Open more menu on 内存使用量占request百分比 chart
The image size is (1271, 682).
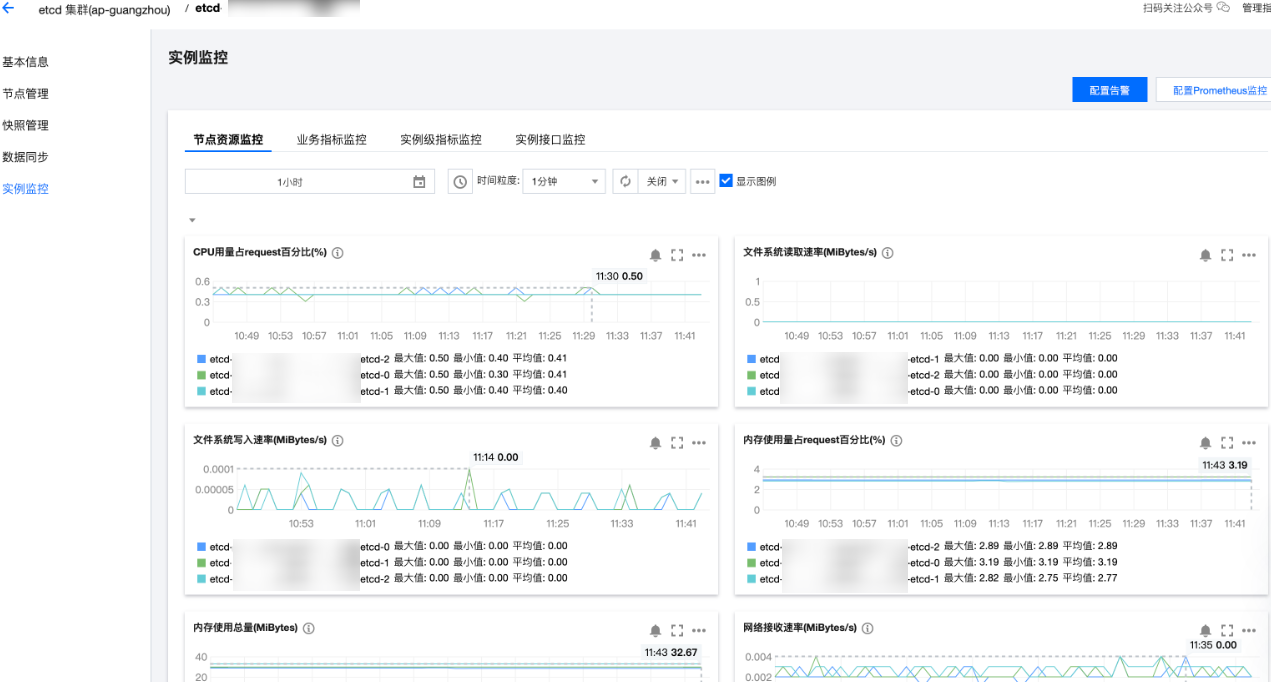(1249, 442)
